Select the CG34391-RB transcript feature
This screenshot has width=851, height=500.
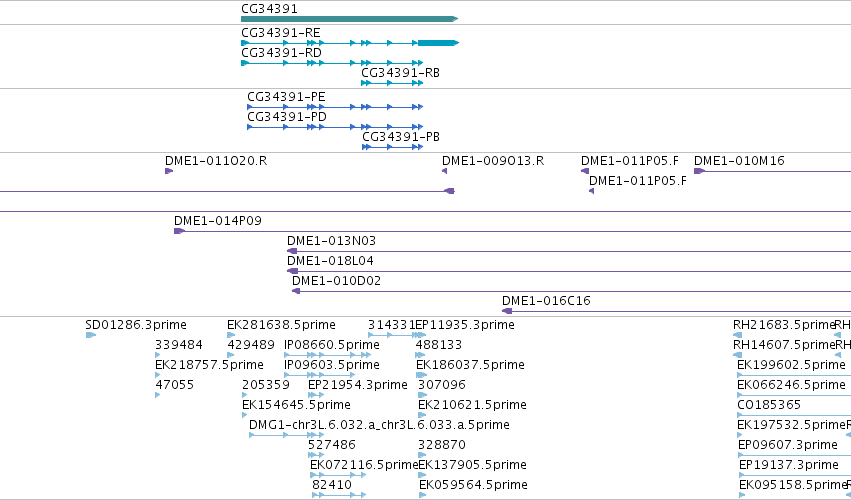pos(392,83)
